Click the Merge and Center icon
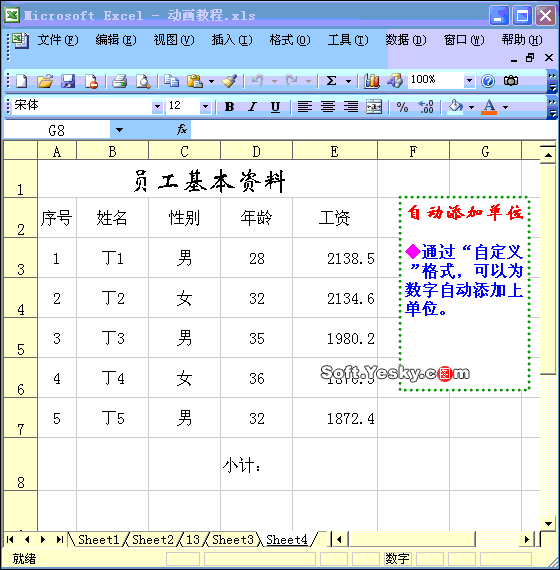Viewport: 560px width, 570px height. click(374, 107)
